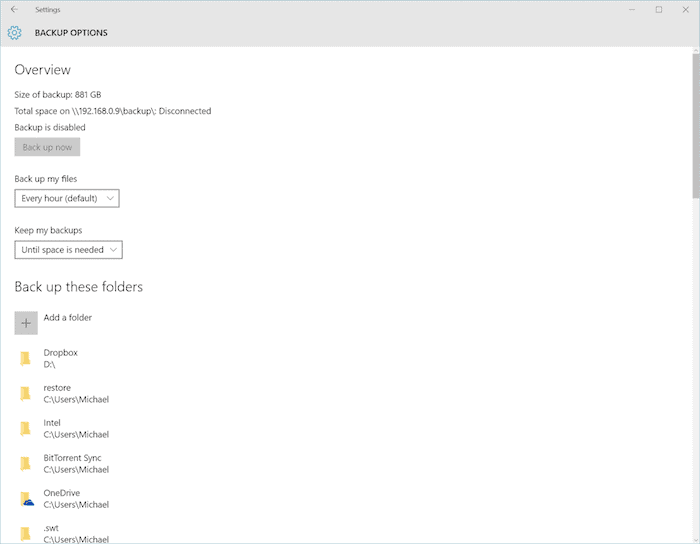The image size is (700, 544).
Task: Click the plus icon to add folder
Action: coord(26,323)
